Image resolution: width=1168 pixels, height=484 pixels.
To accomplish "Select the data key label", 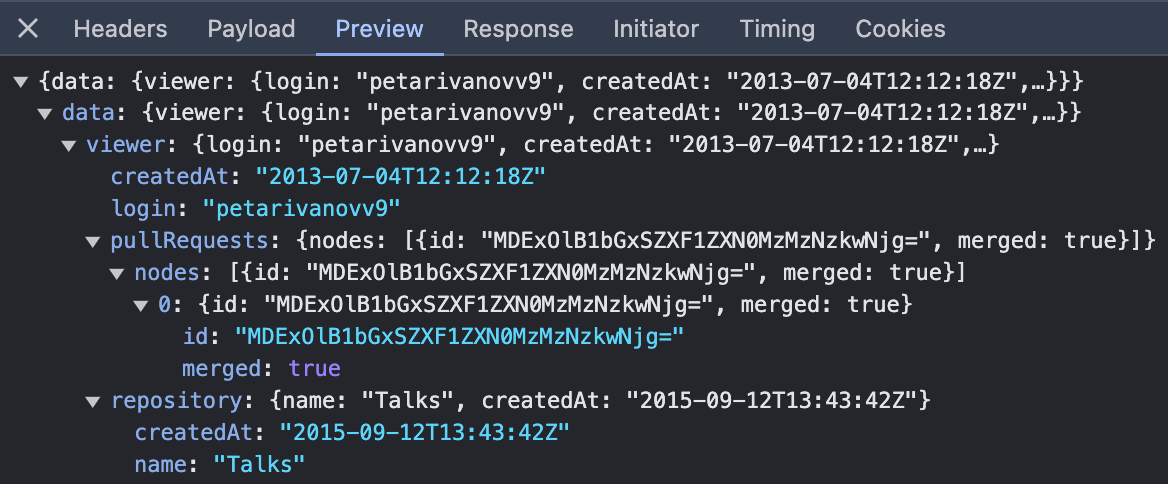I will click(89, 113).
